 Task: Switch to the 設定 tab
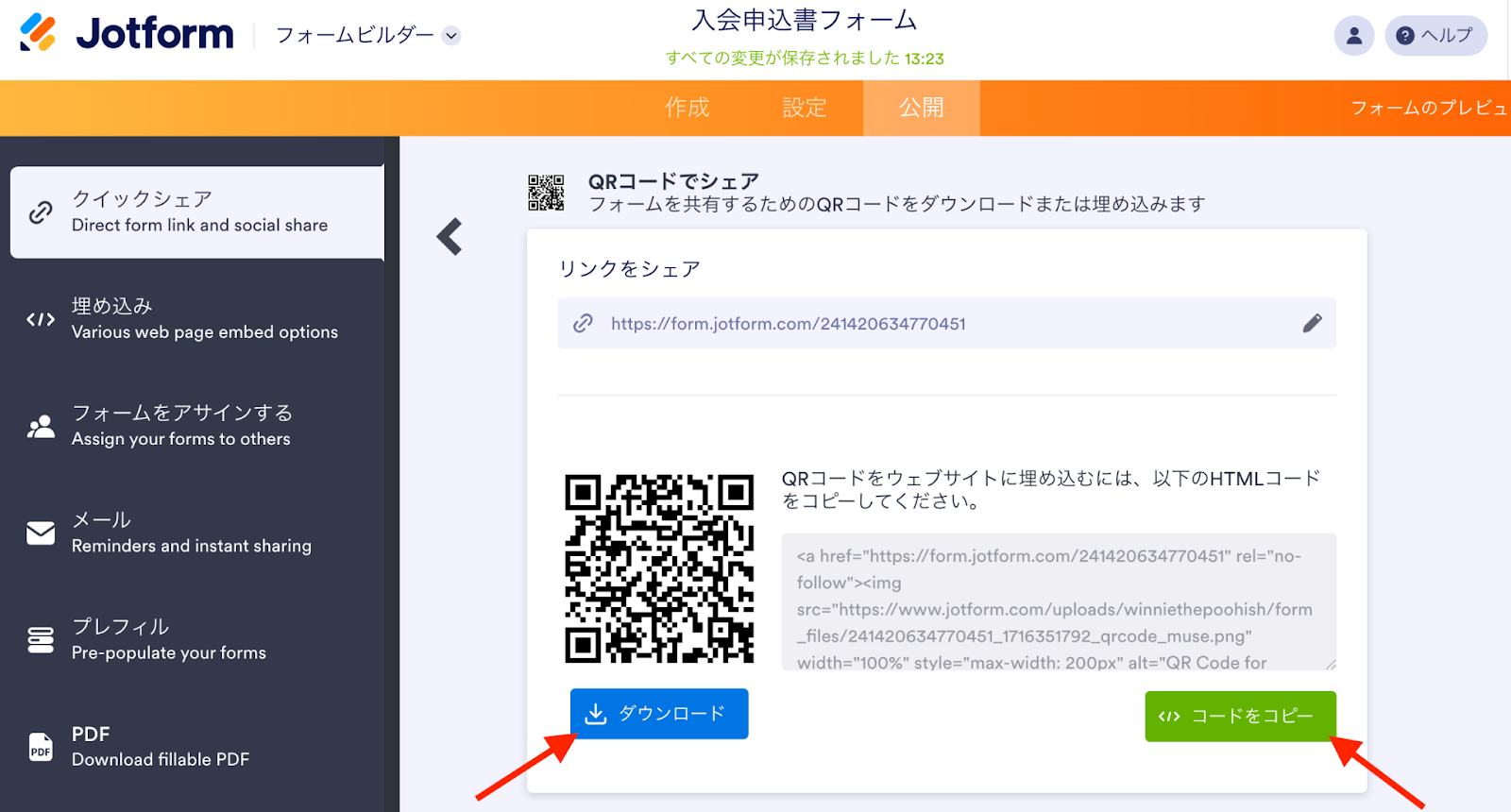click(804, 108)
